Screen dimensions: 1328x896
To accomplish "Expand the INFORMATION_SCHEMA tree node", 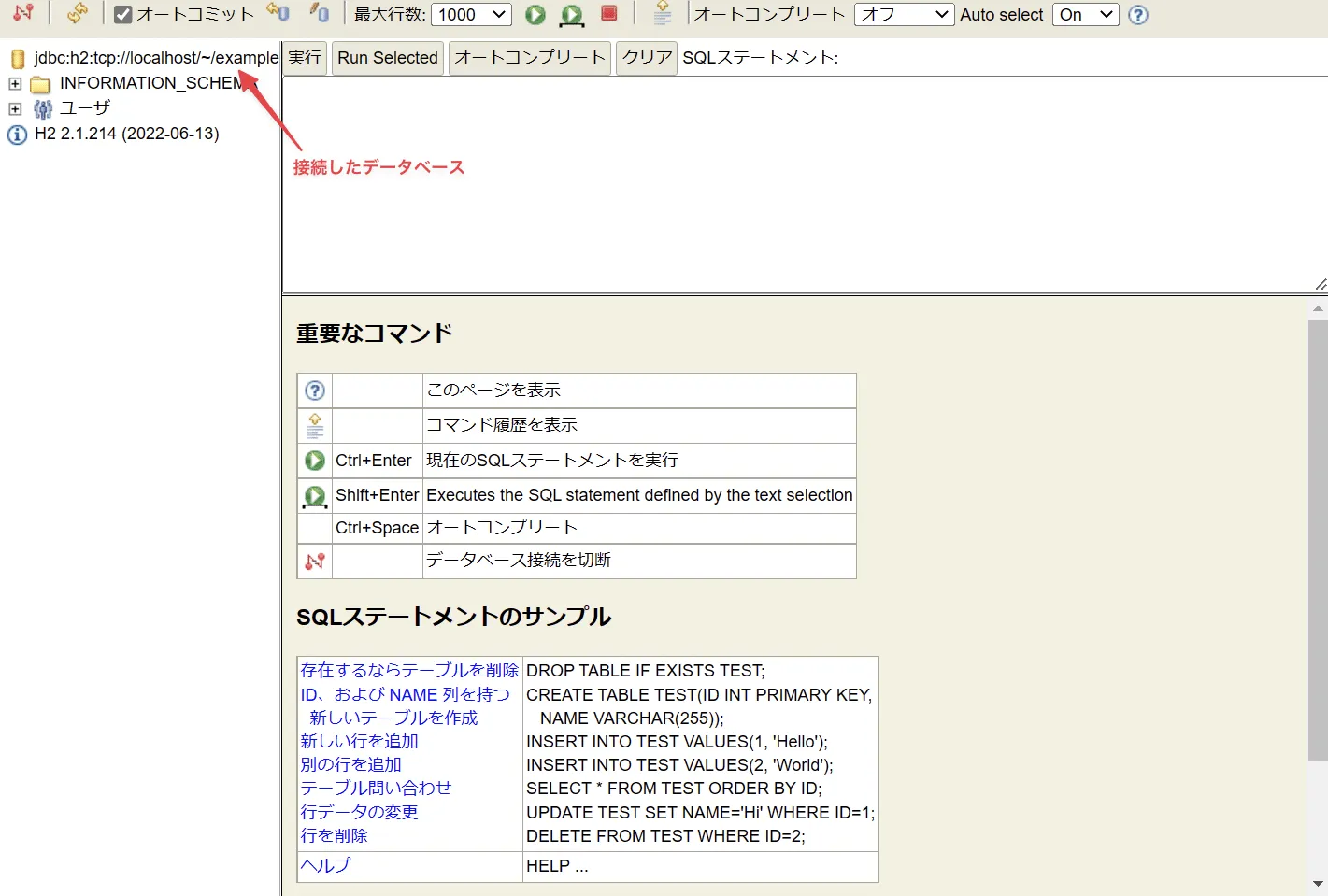I will [15, 84].
